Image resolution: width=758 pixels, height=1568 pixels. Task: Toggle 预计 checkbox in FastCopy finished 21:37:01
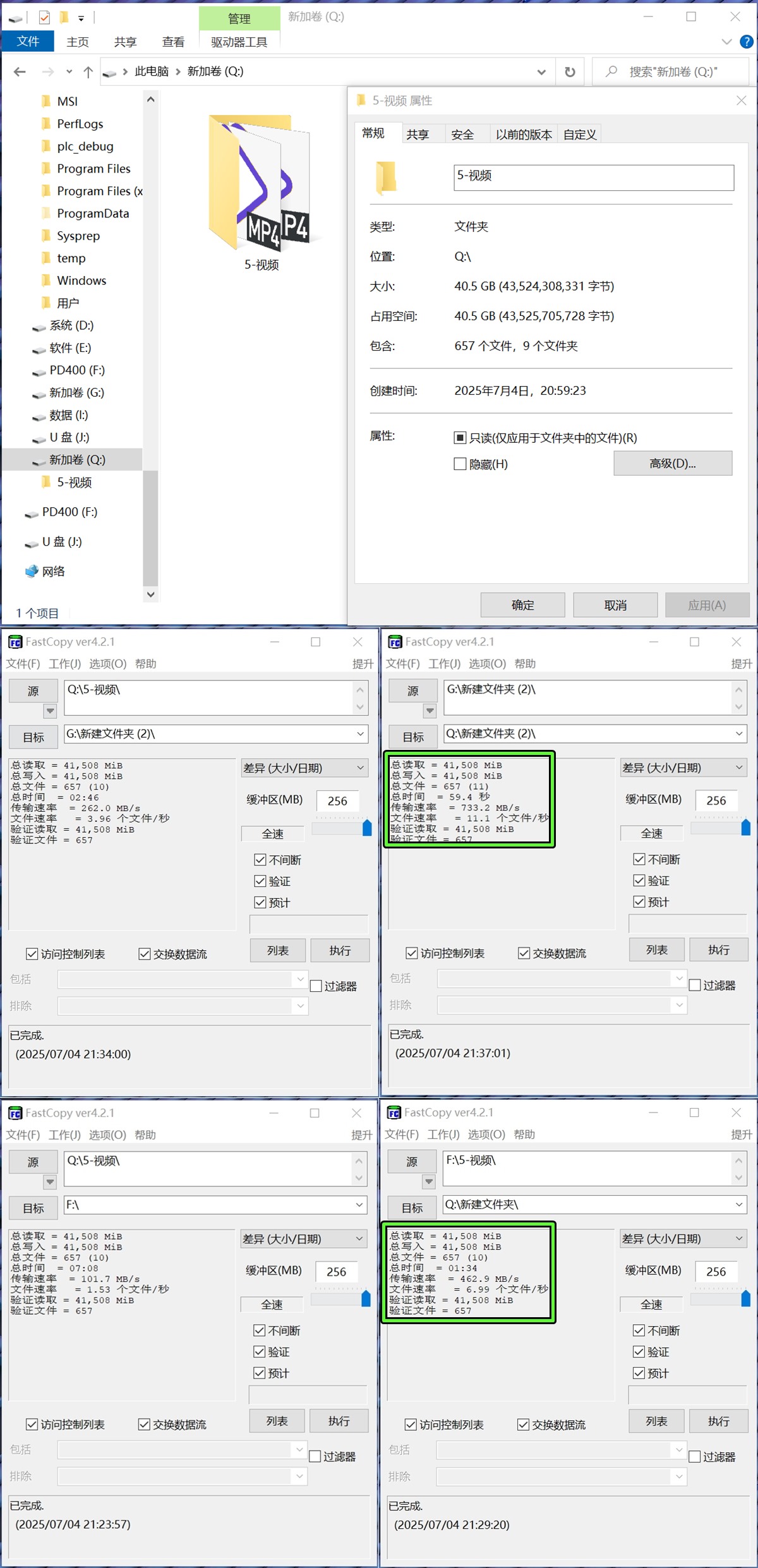[x=639, y=902]
